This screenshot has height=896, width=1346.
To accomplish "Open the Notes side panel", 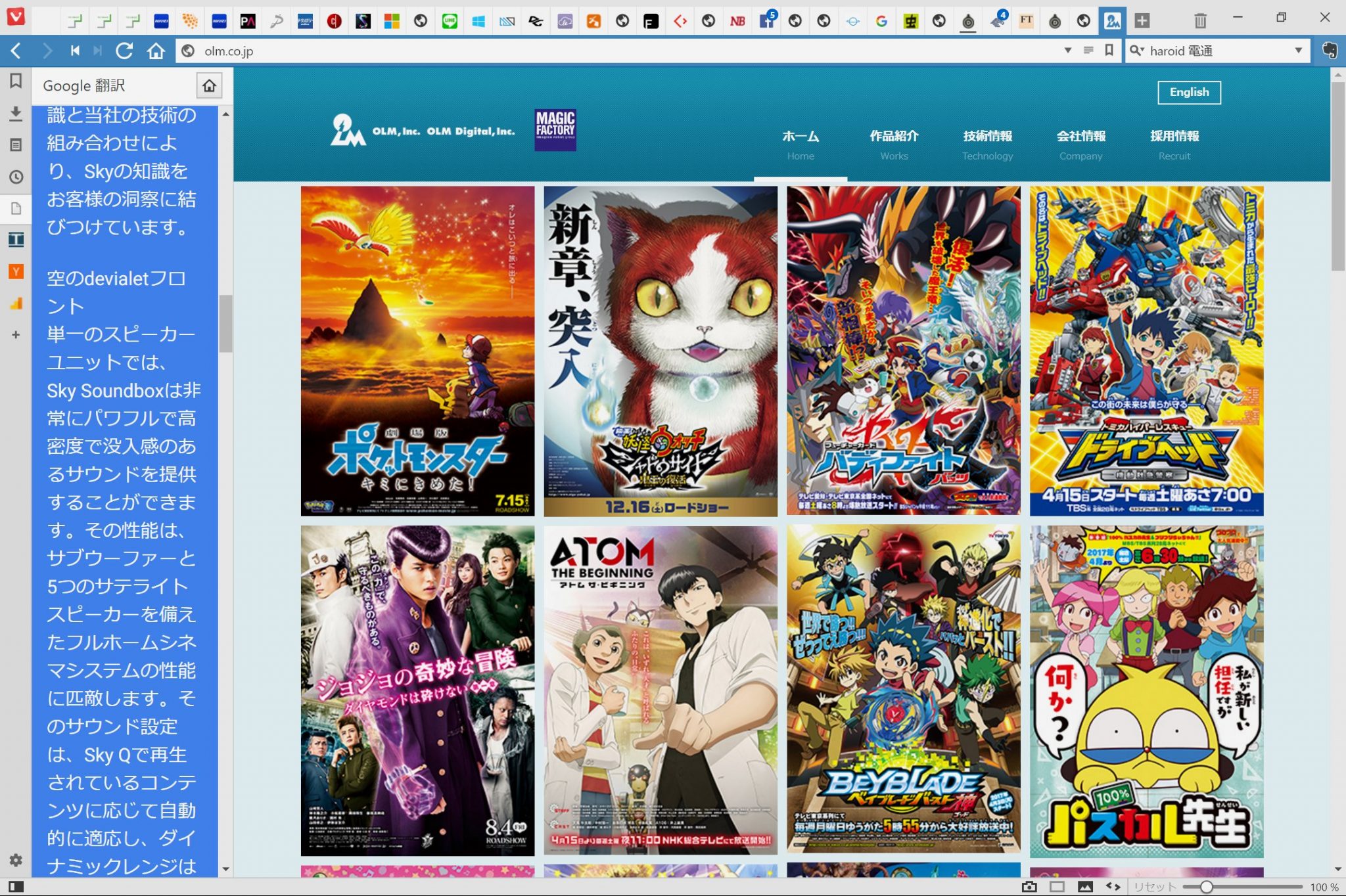I will (16, 145).
